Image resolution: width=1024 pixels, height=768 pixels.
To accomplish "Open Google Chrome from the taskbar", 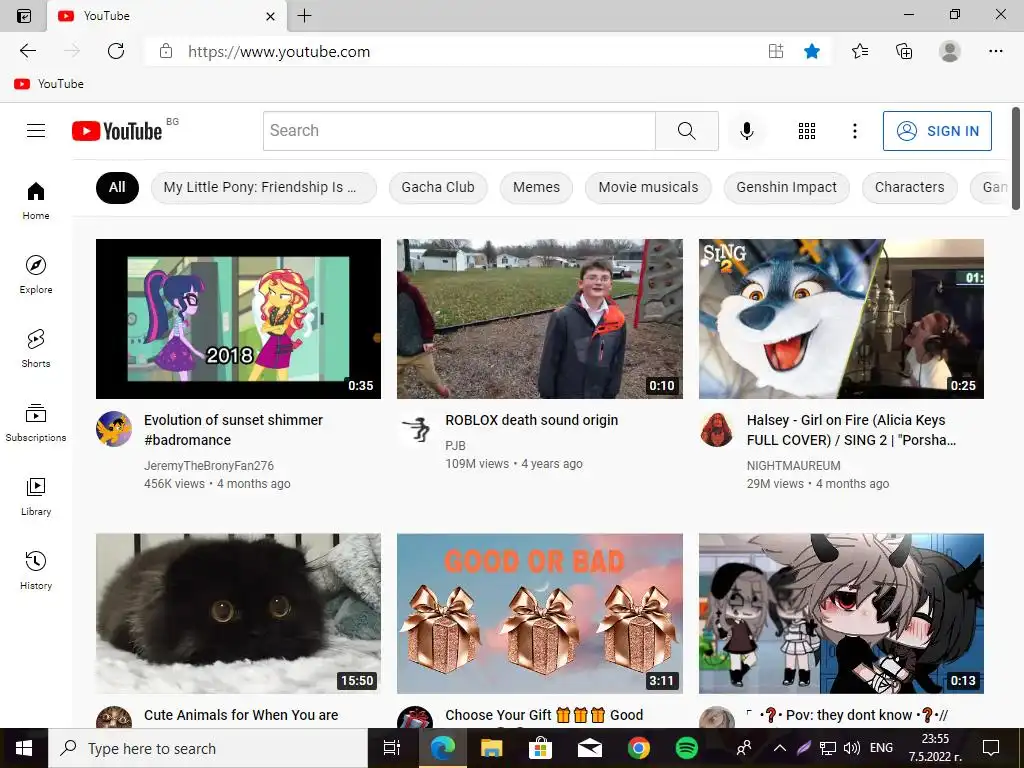I will point(638,748).
